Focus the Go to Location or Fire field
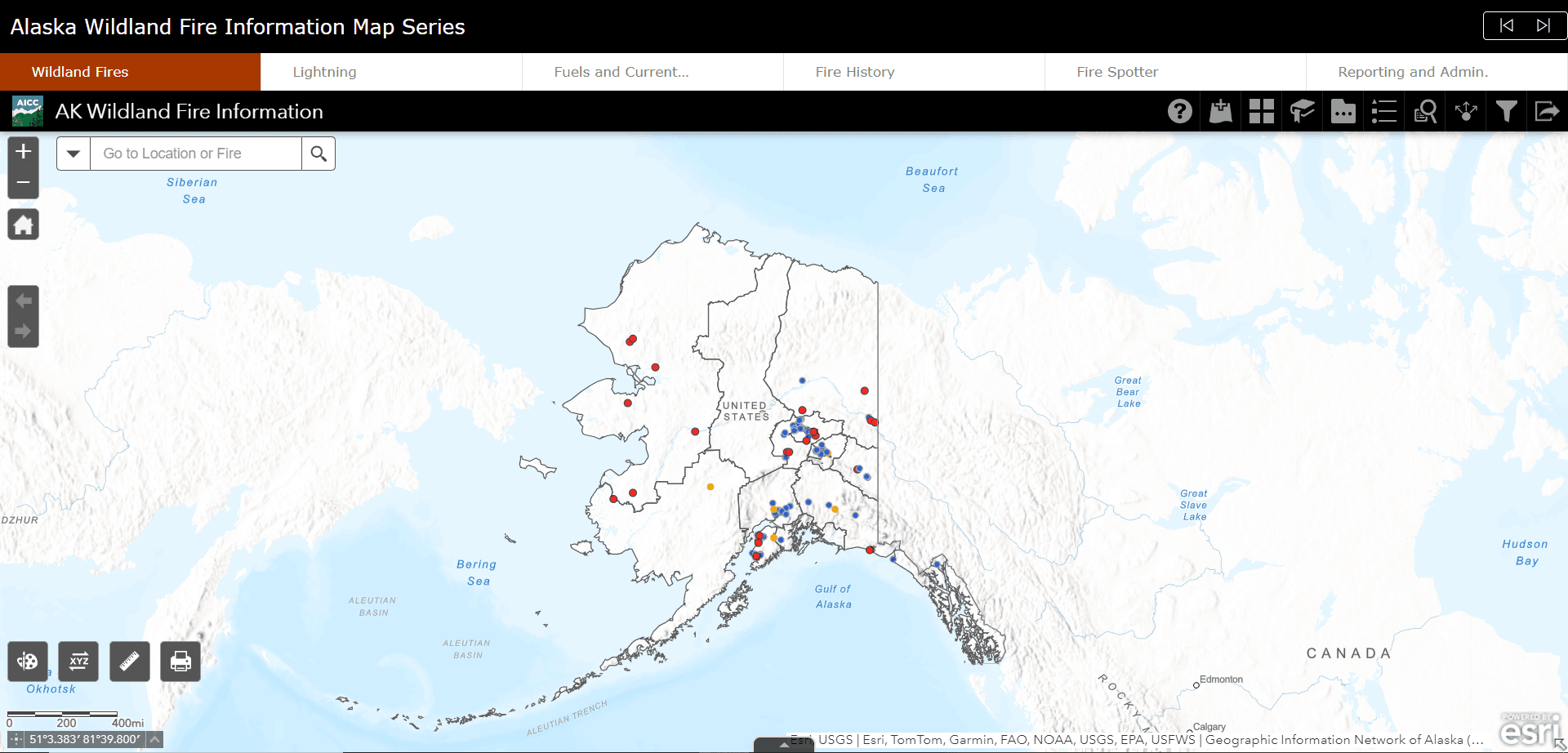Viewport: 1568px width, 753px height. [196, 154]
